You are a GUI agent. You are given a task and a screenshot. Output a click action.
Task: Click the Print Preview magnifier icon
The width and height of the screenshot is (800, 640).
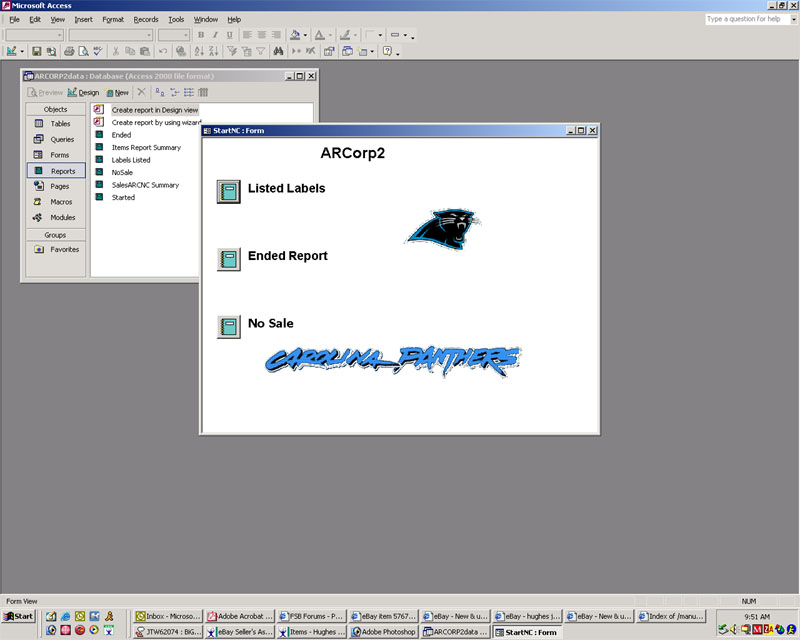click(x=83, y=51)
